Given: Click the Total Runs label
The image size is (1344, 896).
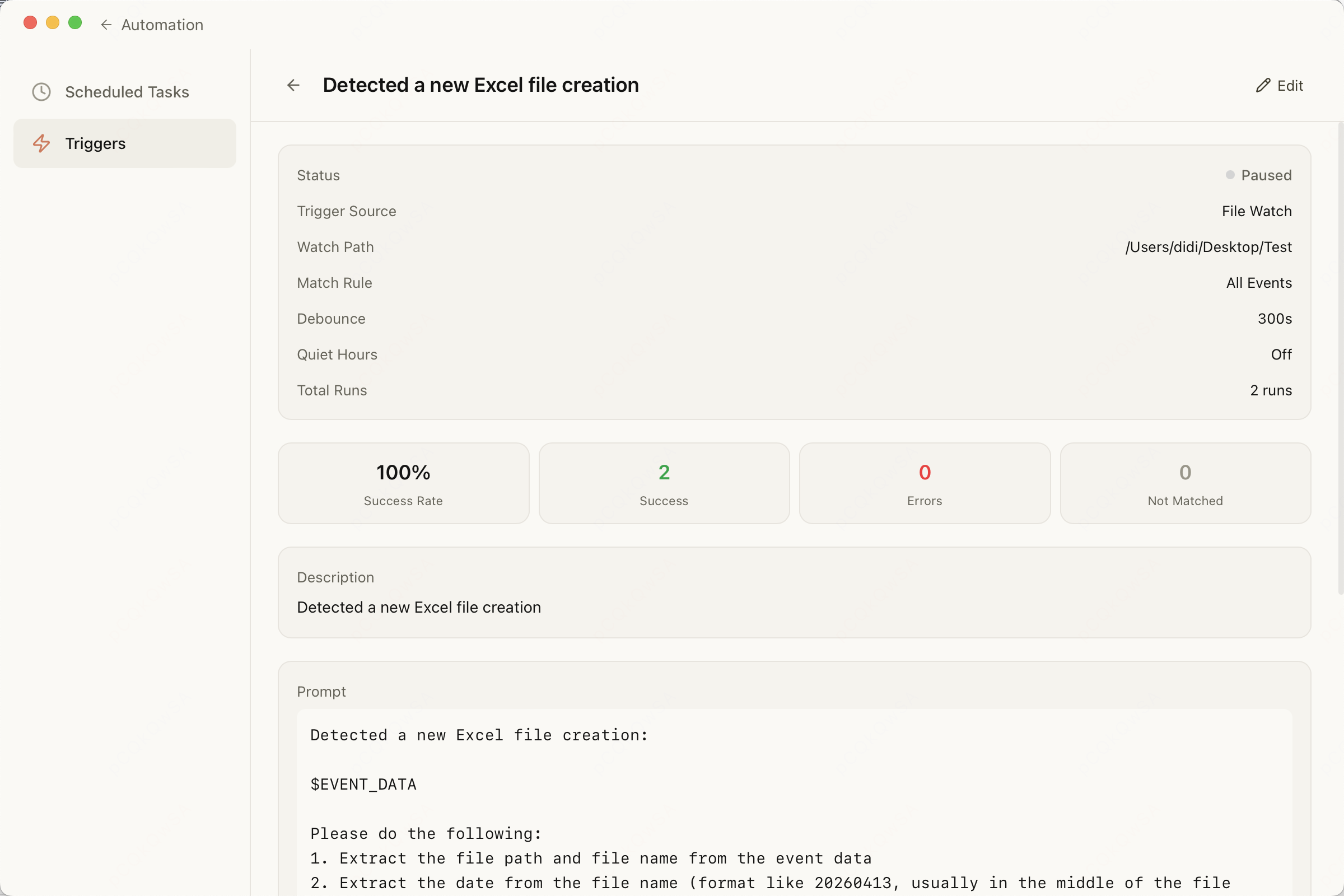Looking at the screenshot, I should [332, 390].
